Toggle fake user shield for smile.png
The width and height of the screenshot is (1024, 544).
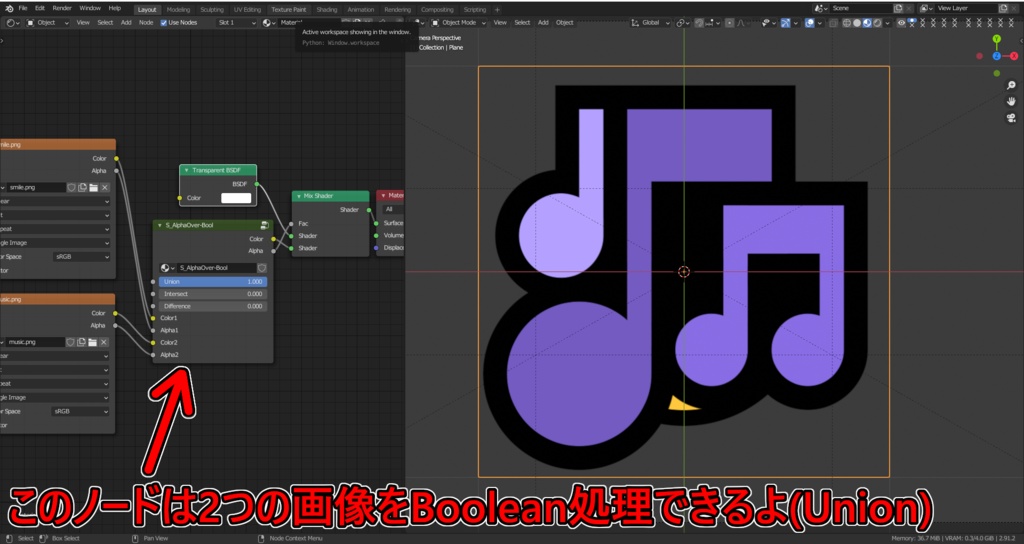click(x=71, y=187)
